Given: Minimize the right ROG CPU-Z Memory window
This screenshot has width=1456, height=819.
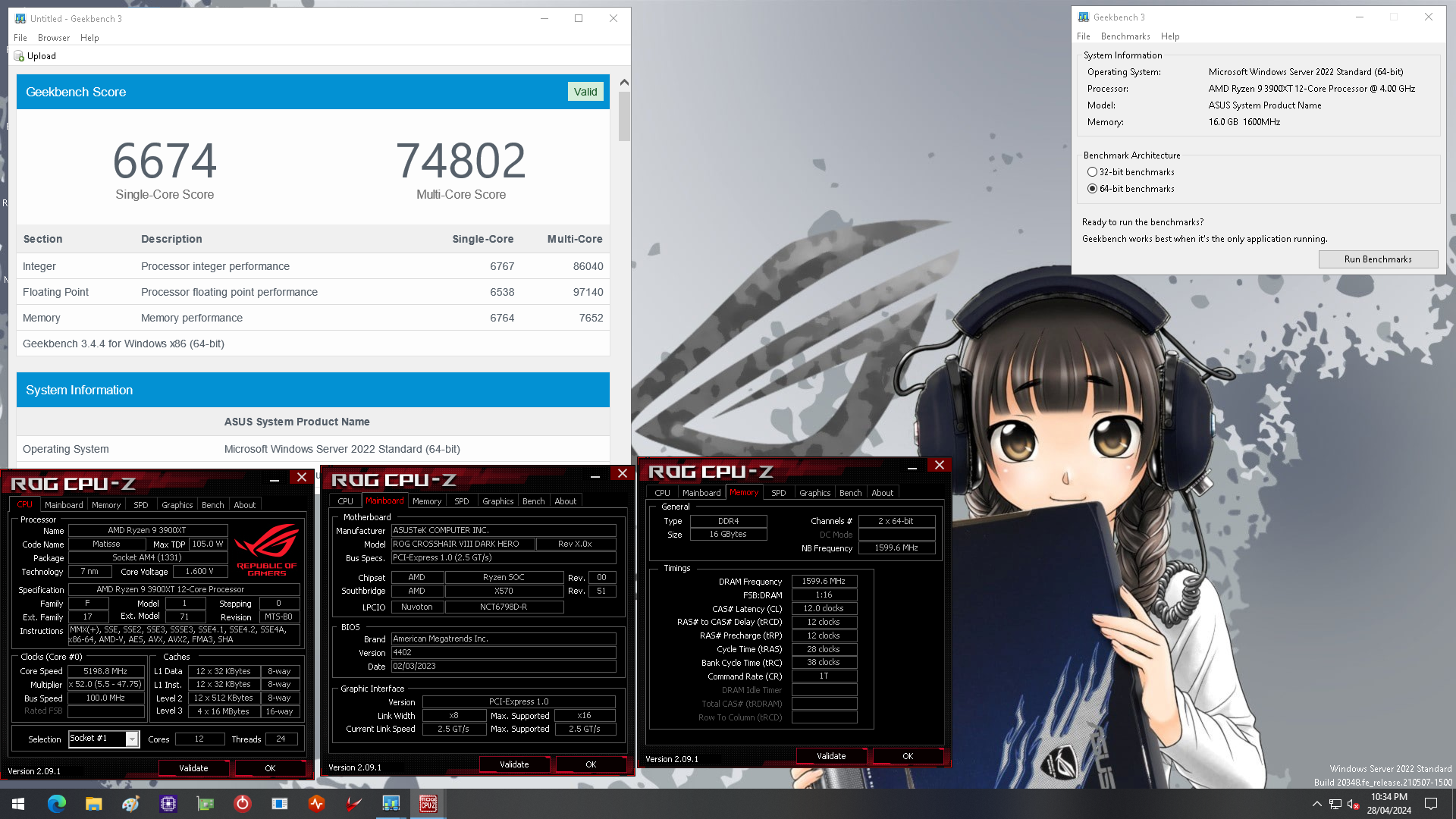Looking at the screenshot, I should pos(912,466).
